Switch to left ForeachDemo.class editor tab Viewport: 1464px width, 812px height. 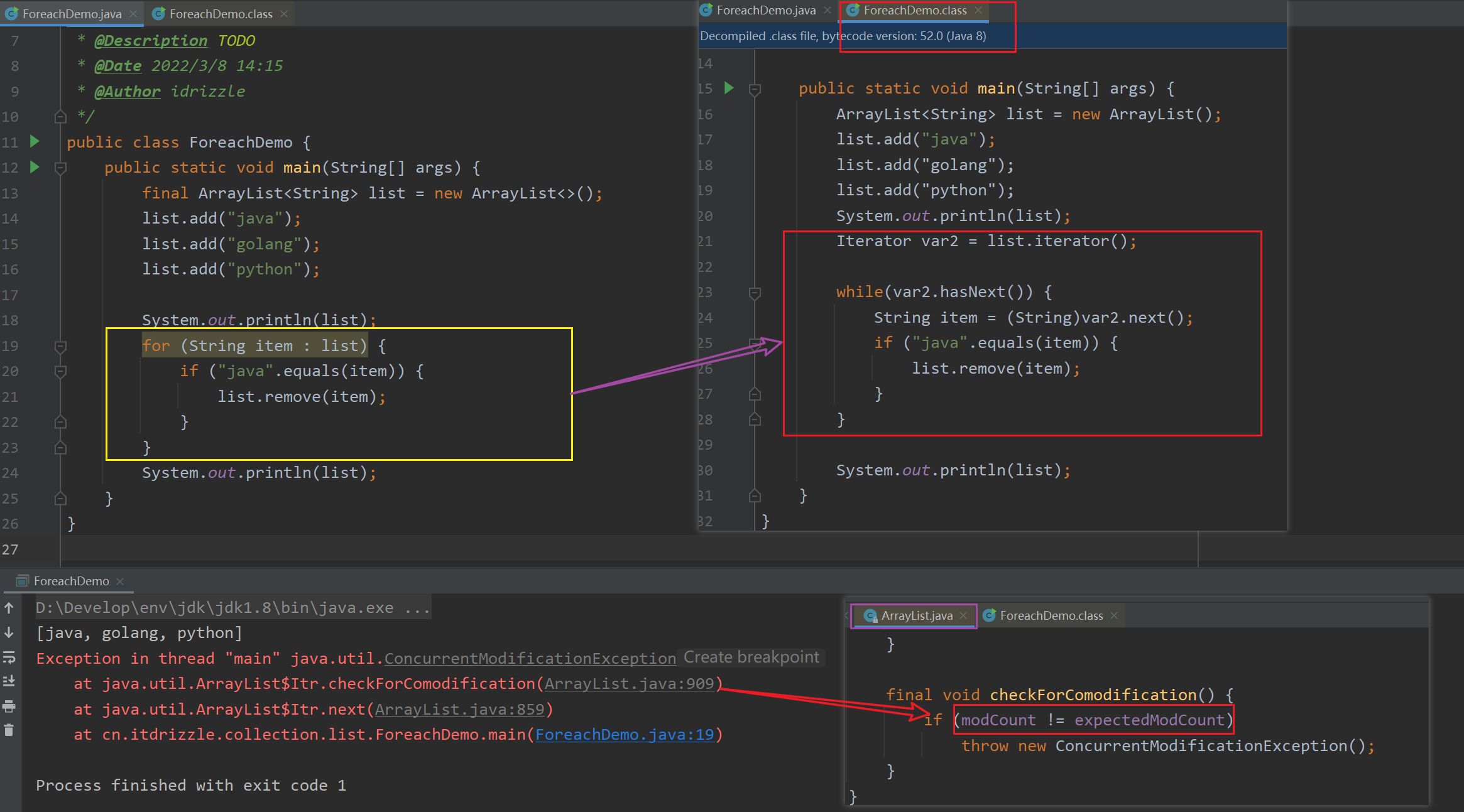[221, 14]
